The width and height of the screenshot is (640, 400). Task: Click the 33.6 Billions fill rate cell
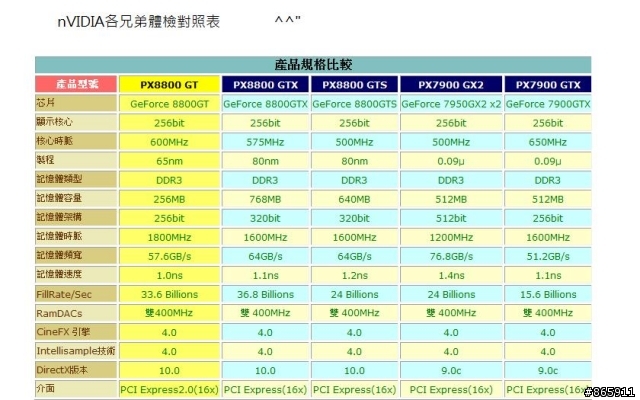(x=169, y=294)
